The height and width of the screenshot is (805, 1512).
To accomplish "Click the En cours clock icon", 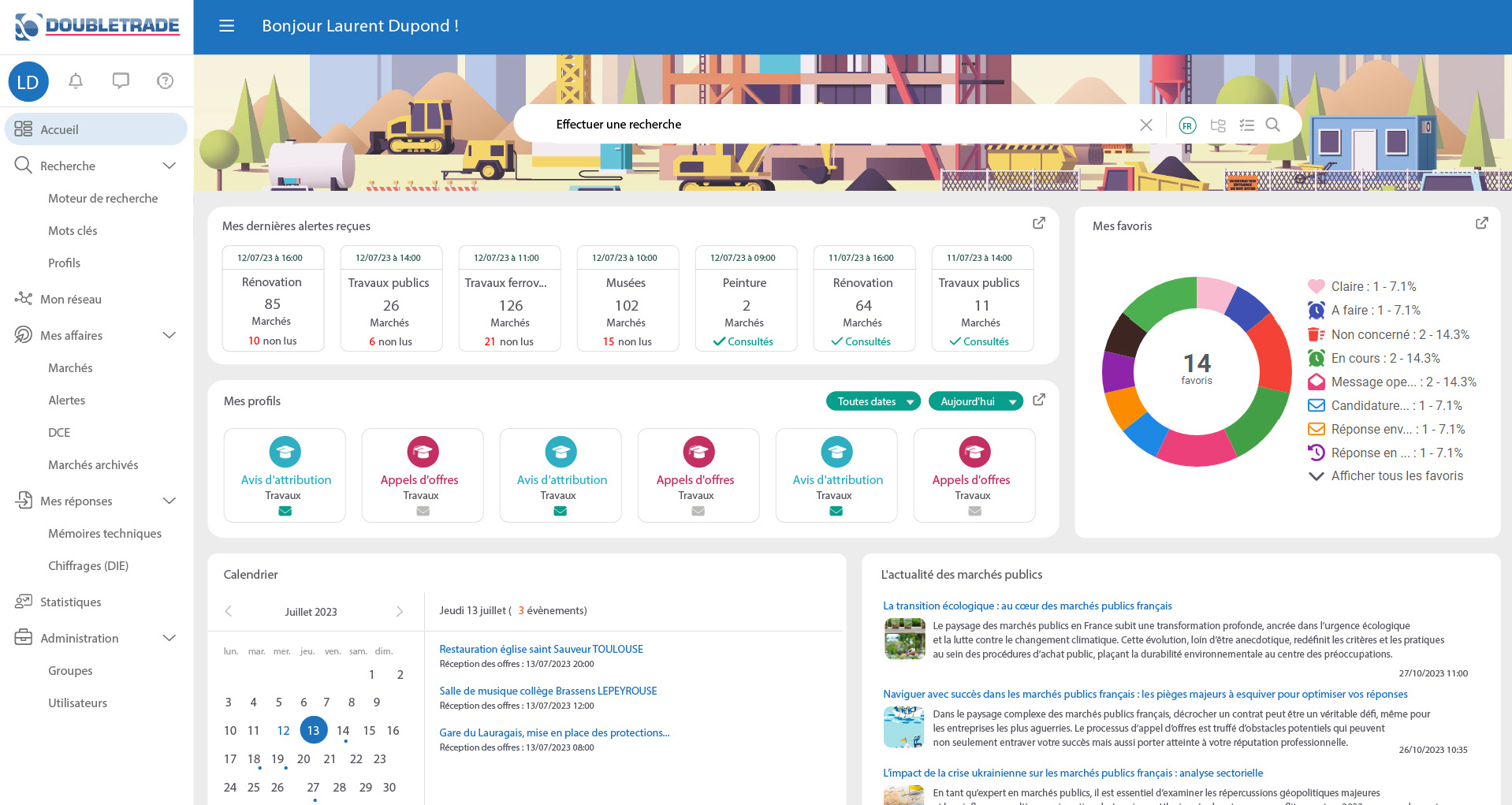I will click(1316, 358).
